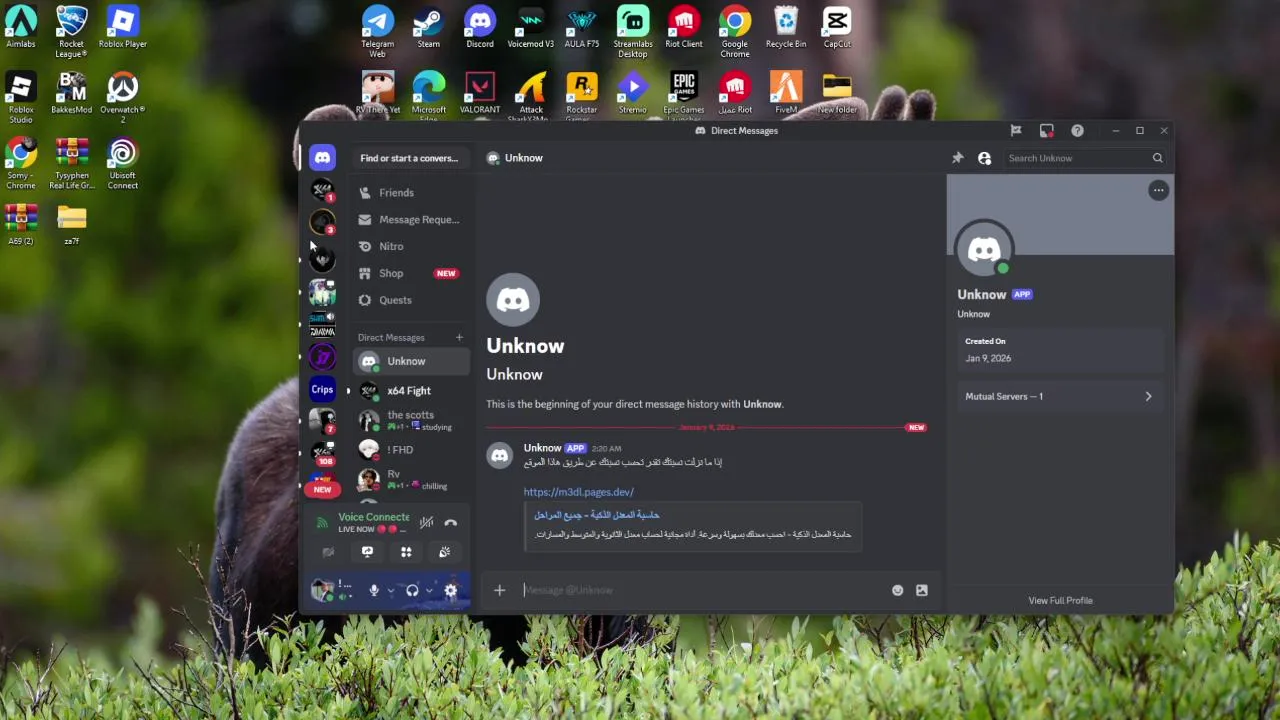Disconnect from voice call

[x=451, y=522]
